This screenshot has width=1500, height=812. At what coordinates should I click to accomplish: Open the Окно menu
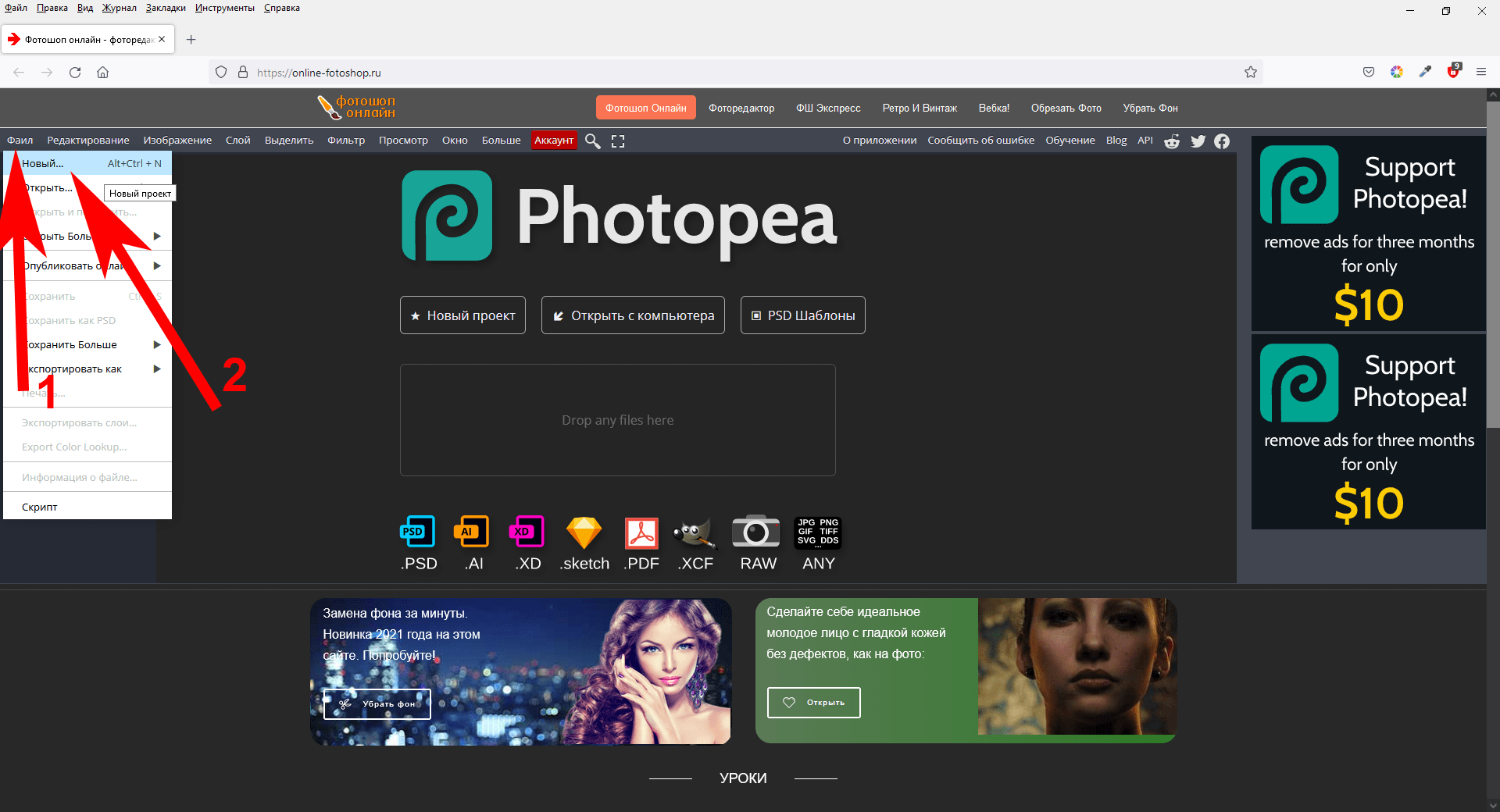(x=455, y=141)
